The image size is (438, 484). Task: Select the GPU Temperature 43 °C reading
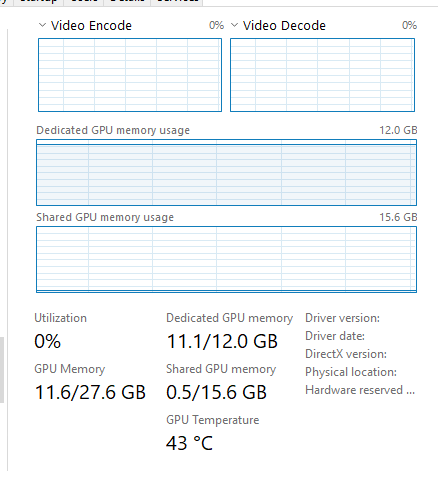click(x=189, y=443)
